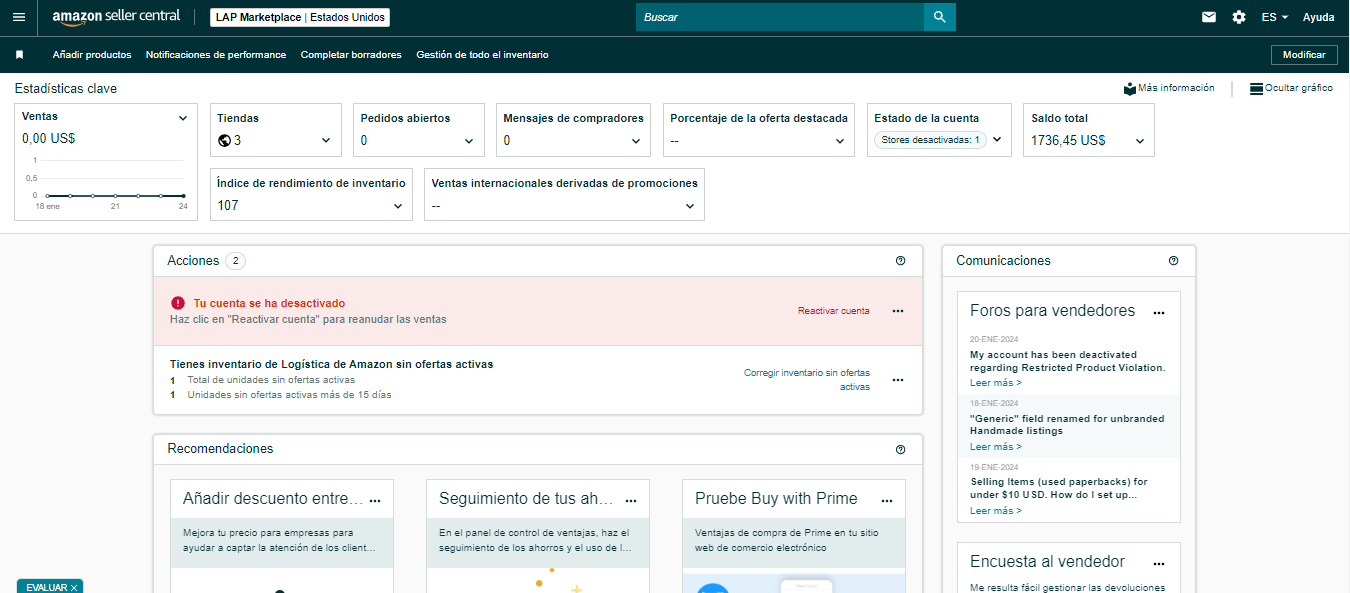Click Ocultar gráfico link

tap(1298, 88)
